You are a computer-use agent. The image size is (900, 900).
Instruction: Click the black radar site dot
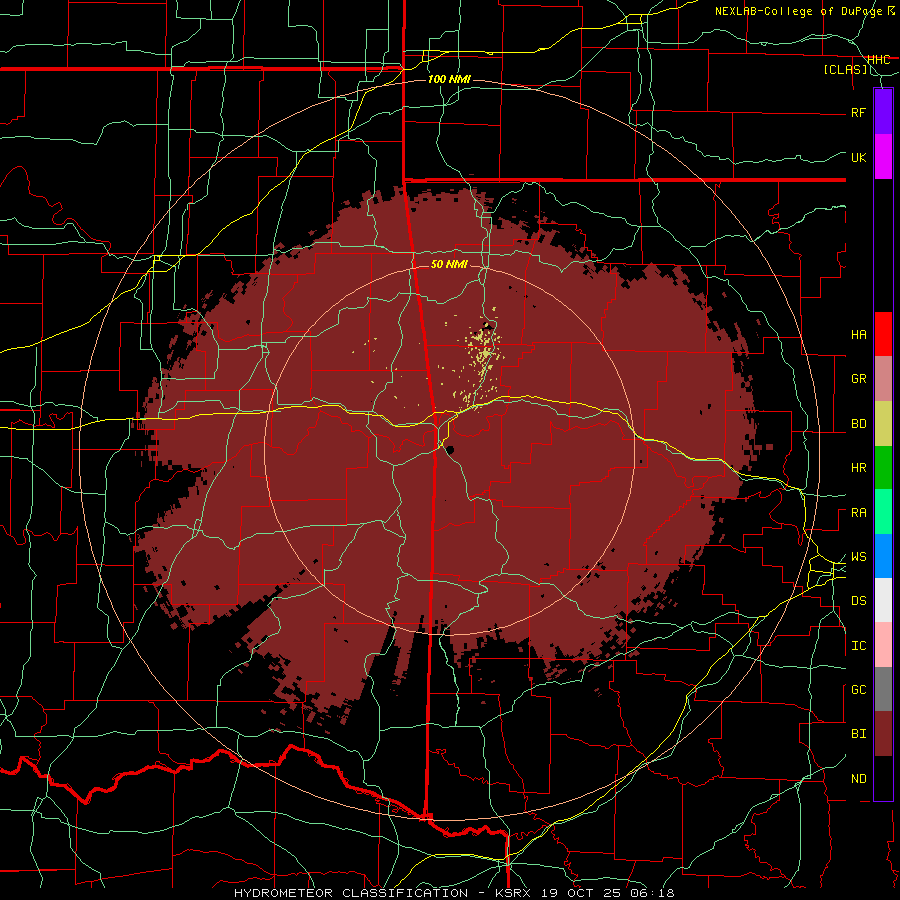tap(450, 450)
